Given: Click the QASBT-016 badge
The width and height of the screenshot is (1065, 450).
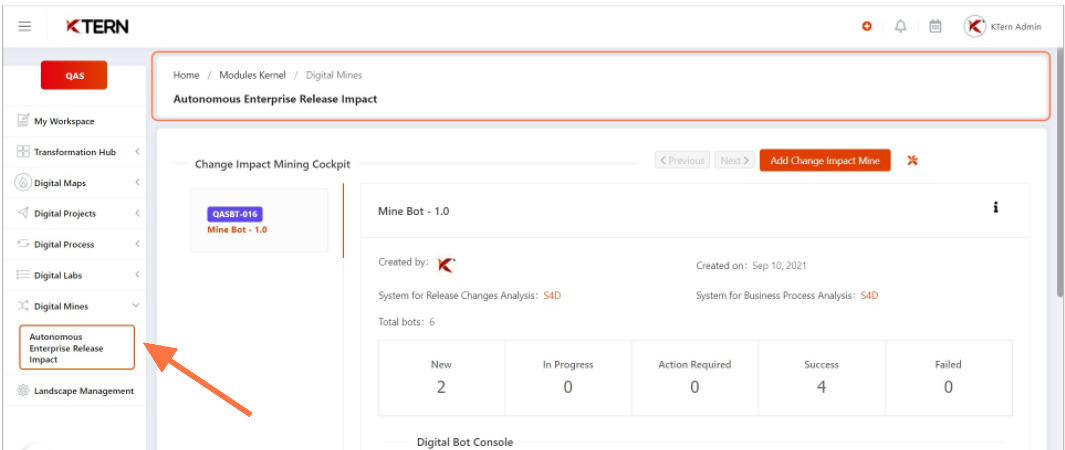Looking at the screenshot, I should (235, 214).
